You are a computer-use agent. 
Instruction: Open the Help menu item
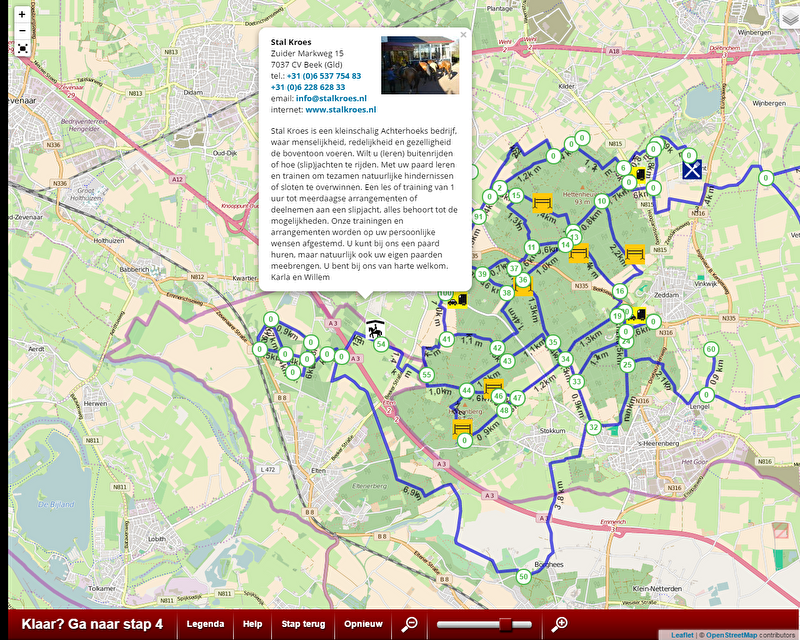click(252, 624)
